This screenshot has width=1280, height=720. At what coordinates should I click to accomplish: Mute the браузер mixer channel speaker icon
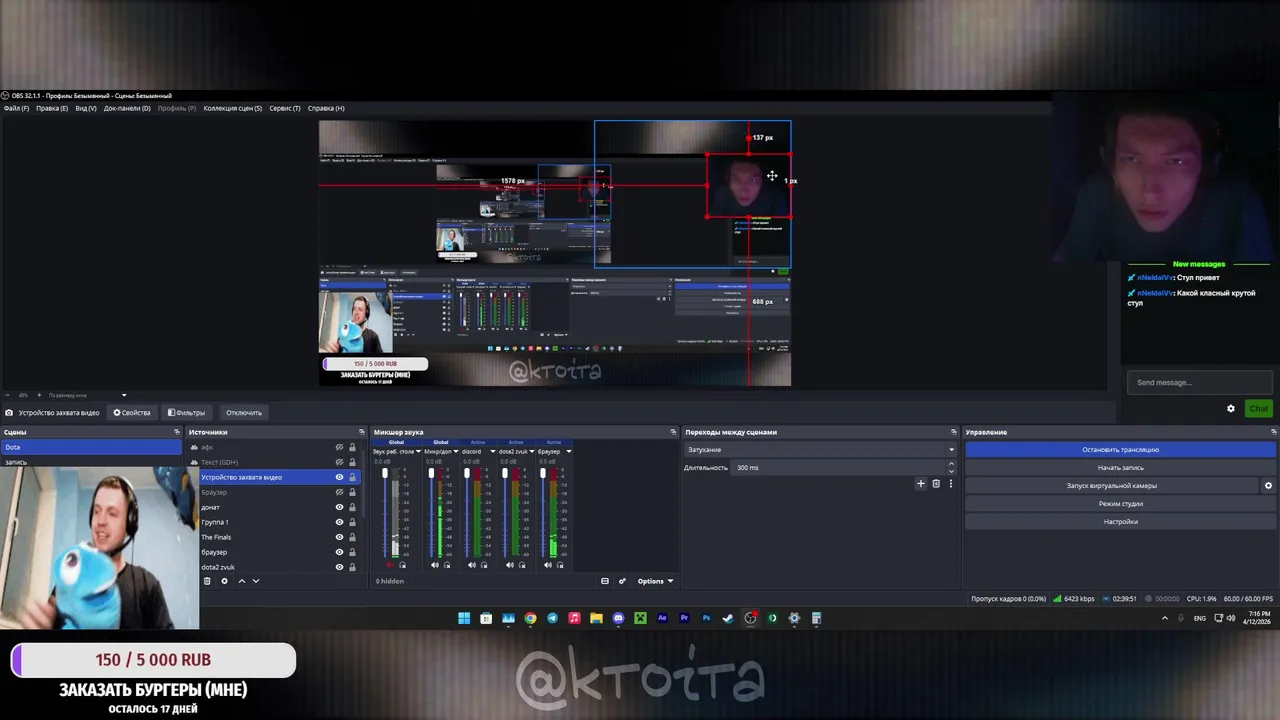tap(547, 565)
